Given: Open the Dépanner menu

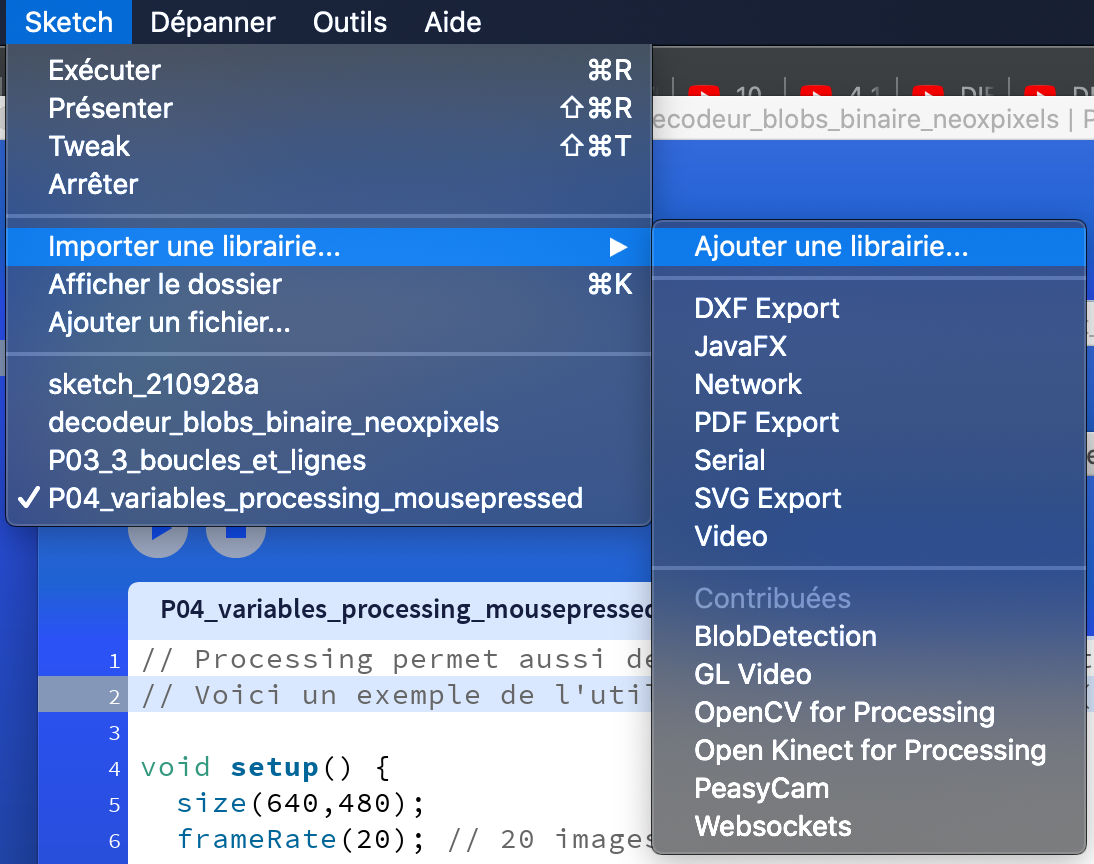Looking at the screenshot, I should click(213, 22).
